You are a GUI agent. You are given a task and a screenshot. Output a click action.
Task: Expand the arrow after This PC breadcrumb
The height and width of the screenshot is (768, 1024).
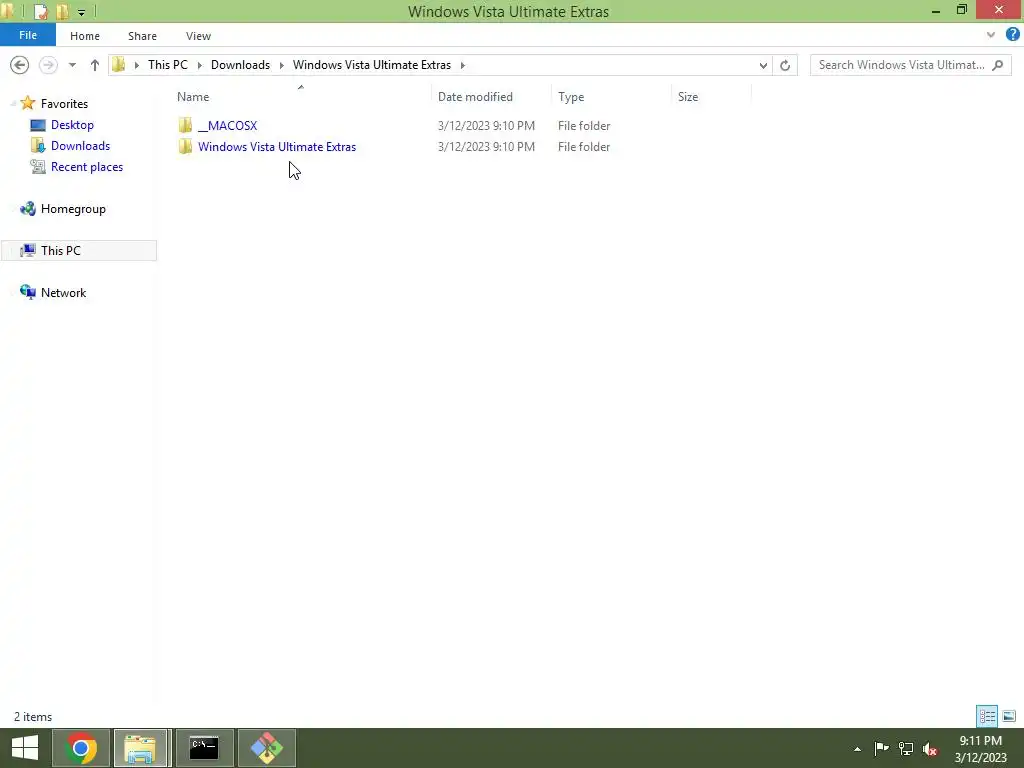tap(200, 65)
